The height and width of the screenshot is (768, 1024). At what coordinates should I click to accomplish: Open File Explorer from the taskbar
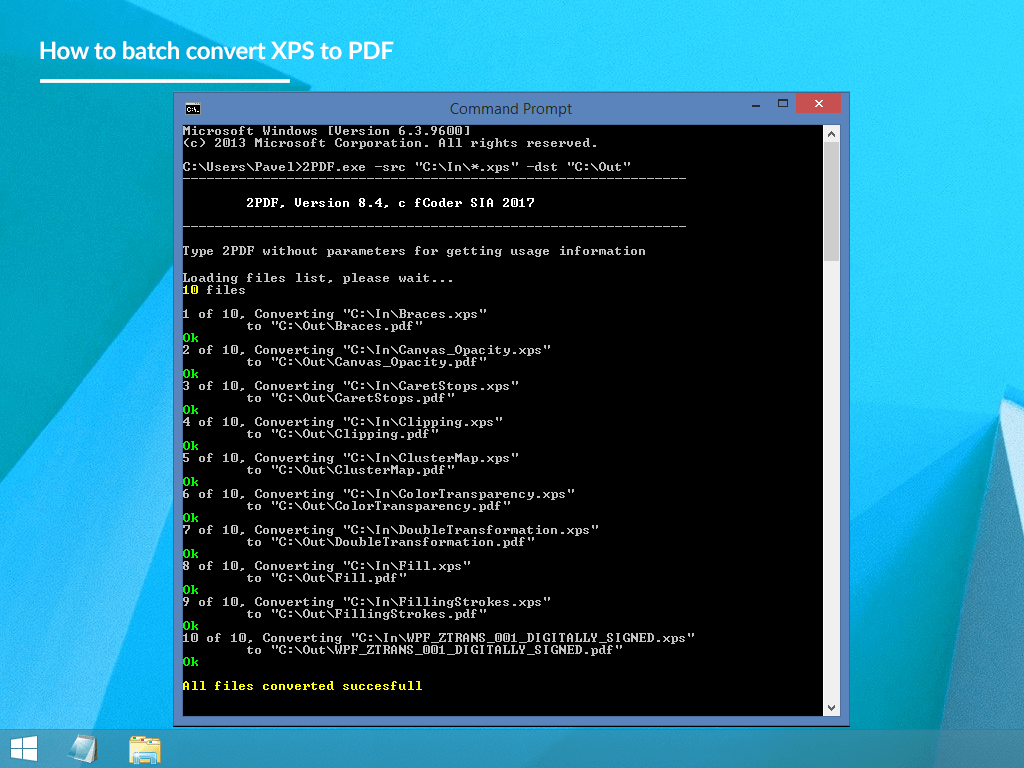tap(144, 749)
